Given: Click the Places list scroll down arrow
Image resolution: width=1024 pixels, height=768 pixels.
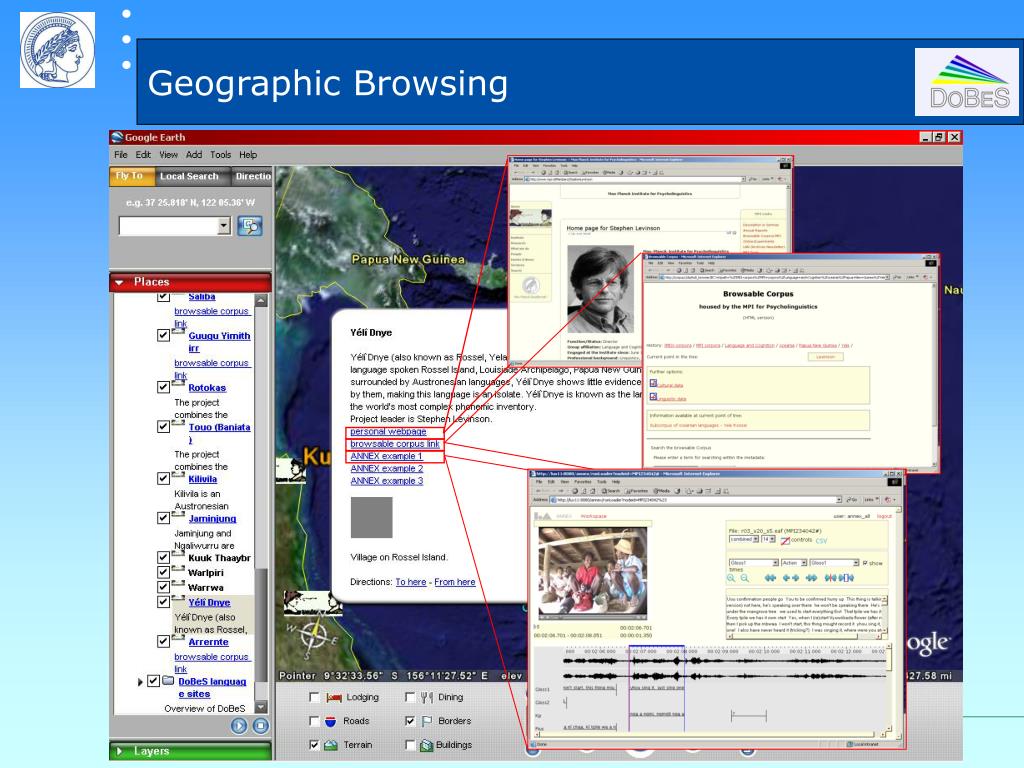Looking at the screenshot, I should [x=261, y=707].
